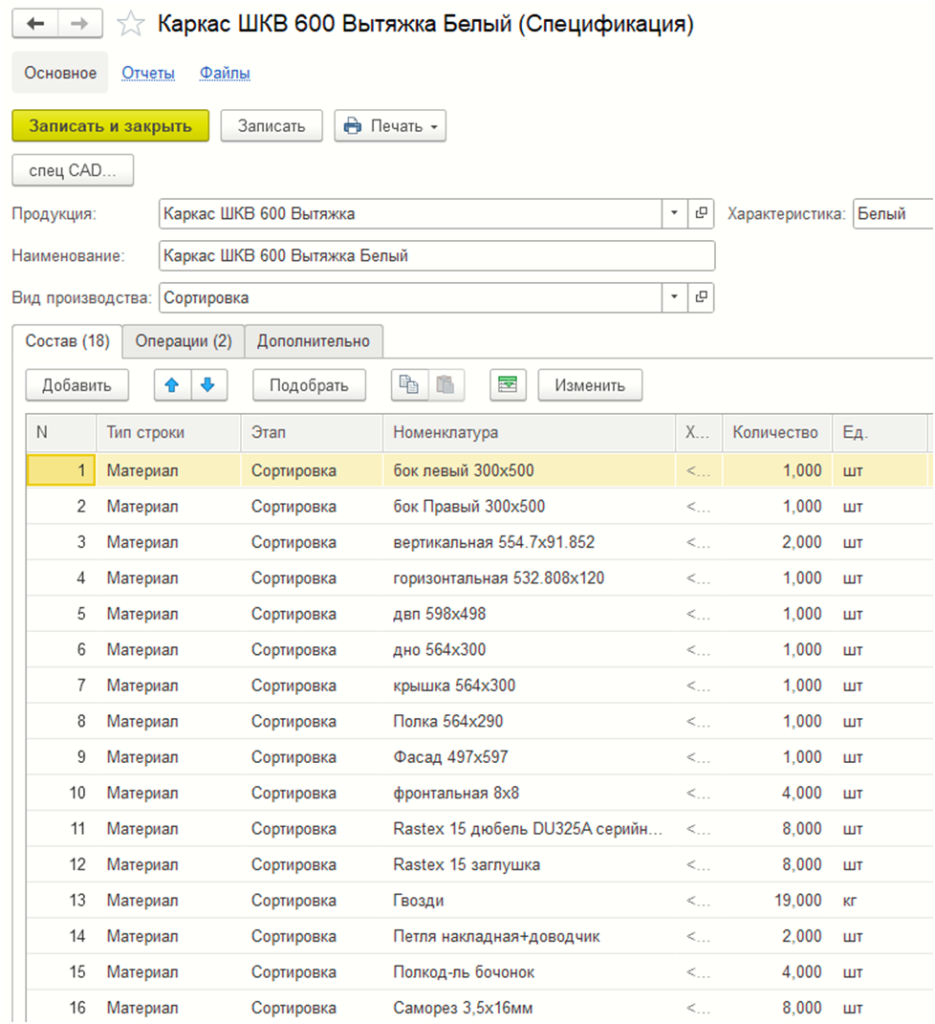This screenshot has height=1024, width=935.
Task: Select row бок левый 300x500
Action: click(x=479, y=470)
